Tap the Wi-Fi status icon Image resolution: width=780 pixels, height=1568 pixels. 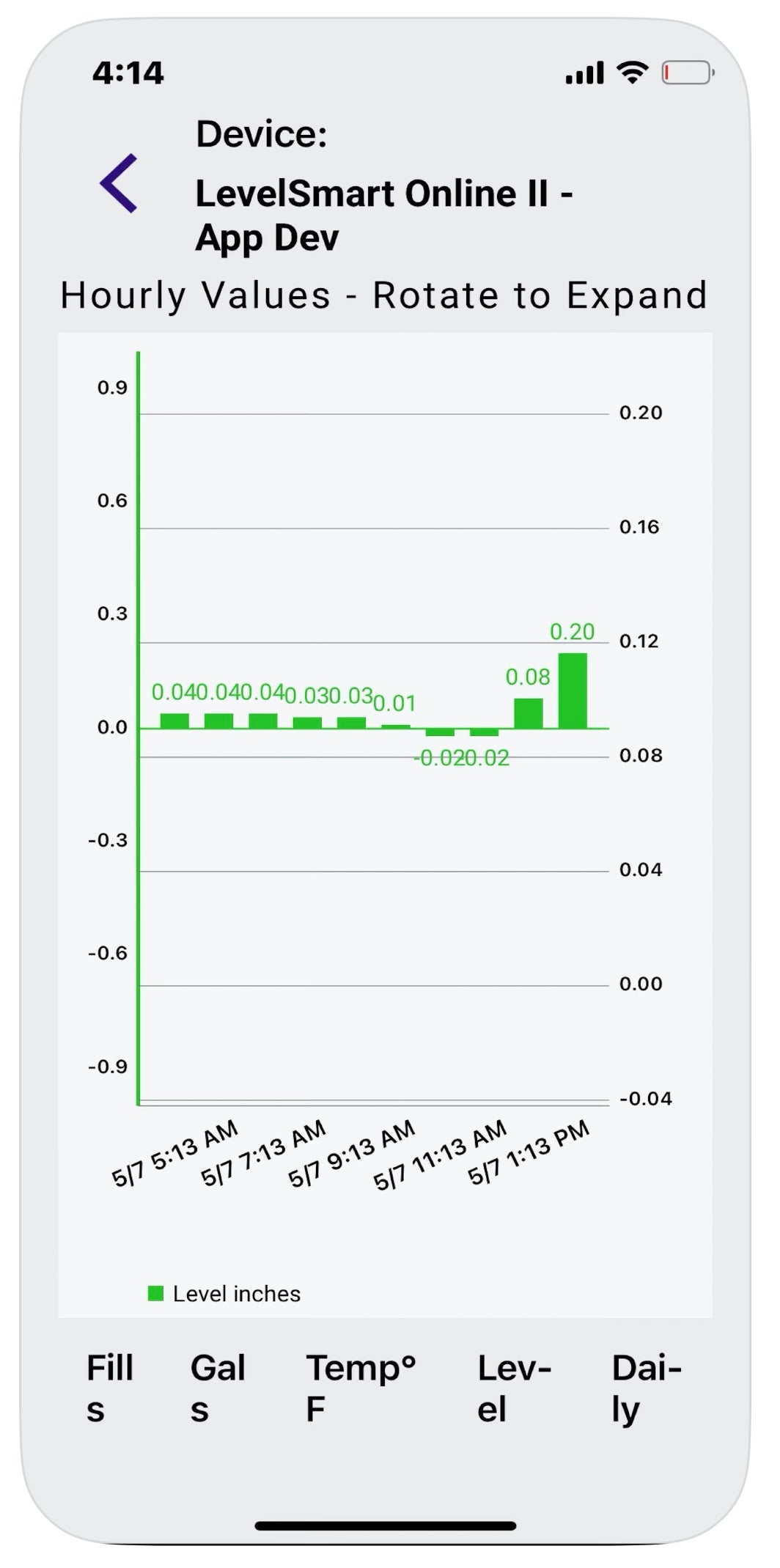coord(632,72)
